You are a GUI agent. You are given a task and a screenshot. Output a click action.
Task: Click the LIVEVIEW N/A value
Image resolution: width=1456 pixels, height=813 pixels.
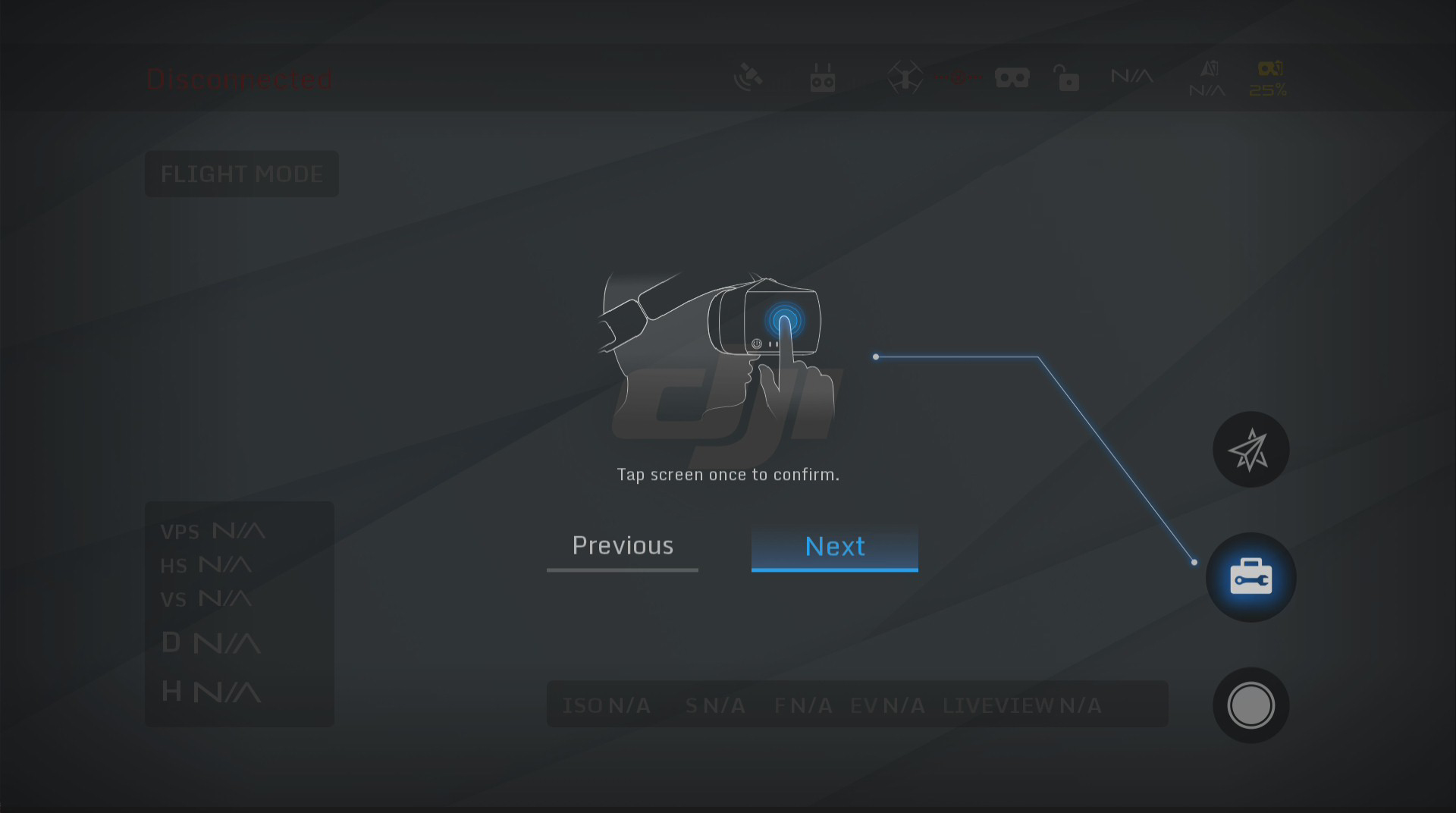coord(1022,706)
